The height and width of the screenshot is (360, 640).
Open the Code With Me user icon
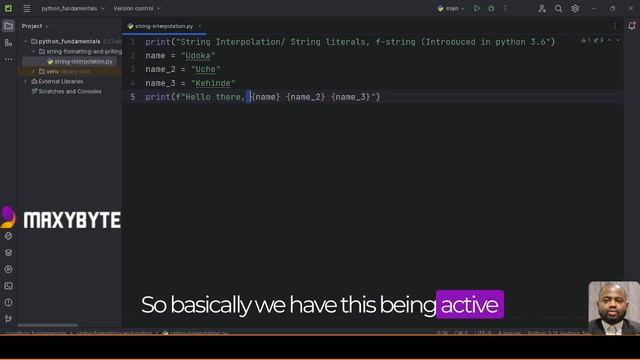542,8
